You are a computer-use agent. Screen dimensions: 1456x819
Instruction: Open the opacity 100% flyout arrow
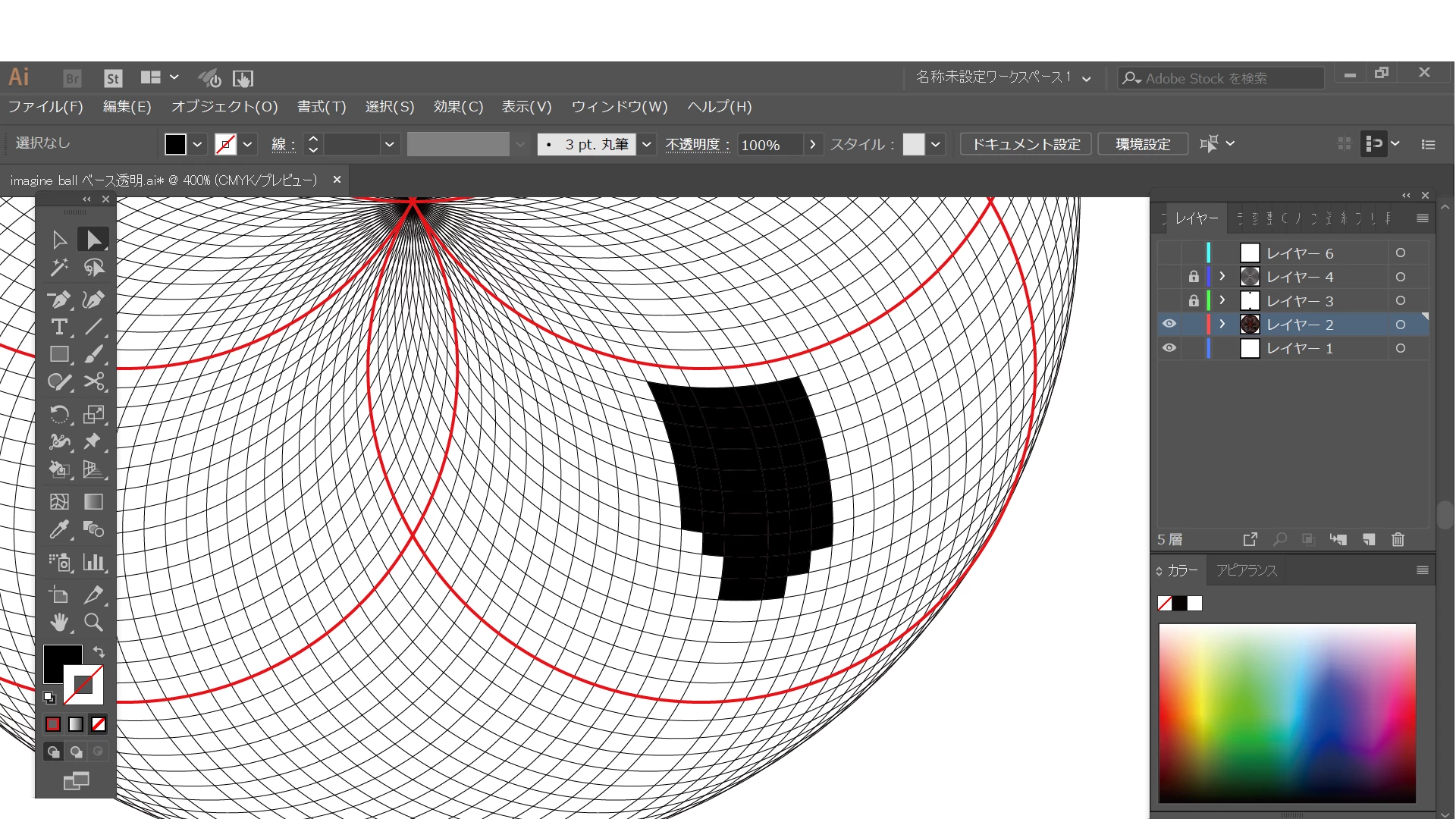coord(812,144)
